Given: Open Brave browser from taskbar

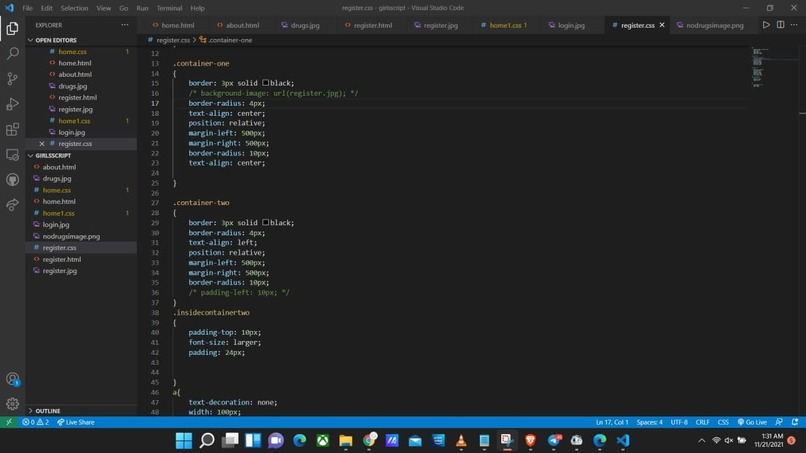Looking at the screenshot, I should (530, 441).
